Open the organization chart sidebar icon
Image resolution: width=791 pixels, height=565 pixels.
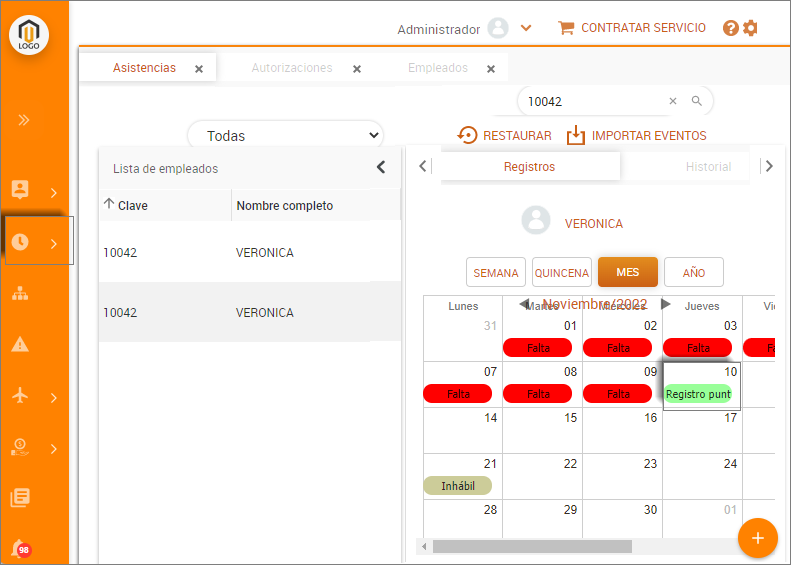coord(20,293)
